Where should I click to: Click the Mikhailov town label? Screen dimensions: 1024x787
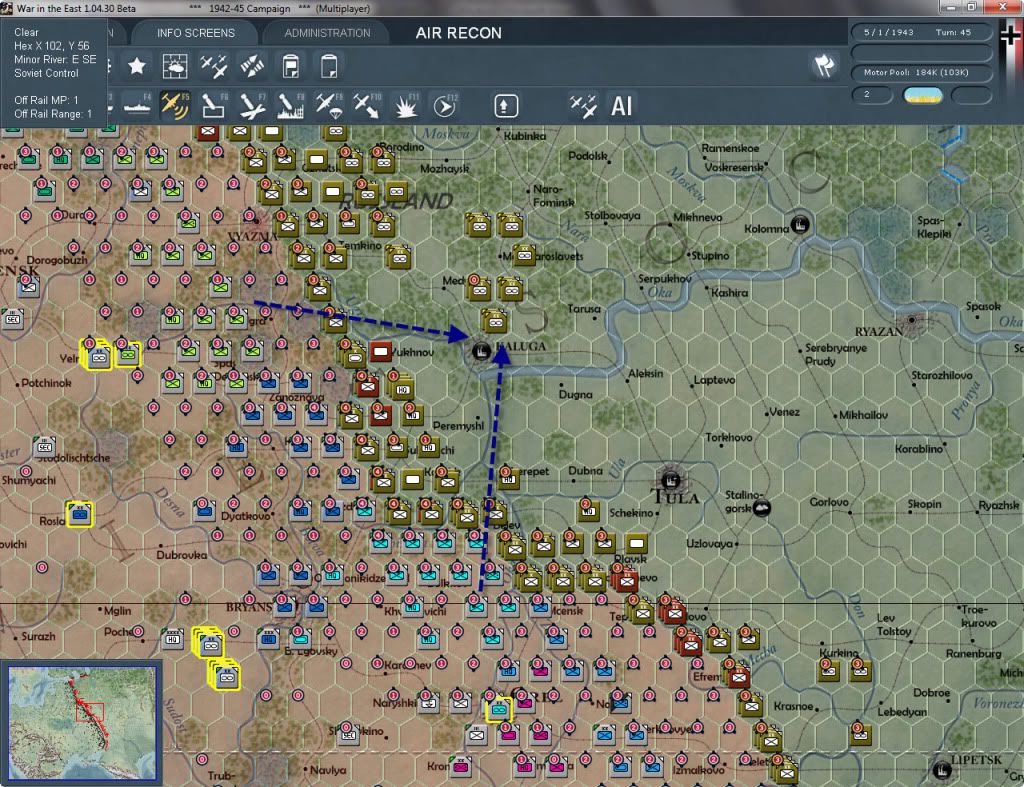(x=863, y=415)
